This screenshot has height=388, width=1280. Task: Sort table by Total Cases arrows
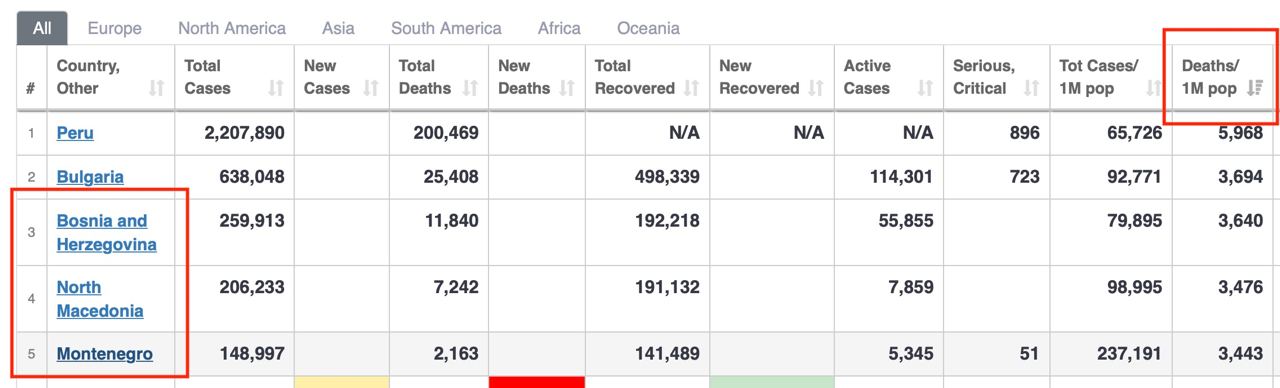tap(276, 89)
